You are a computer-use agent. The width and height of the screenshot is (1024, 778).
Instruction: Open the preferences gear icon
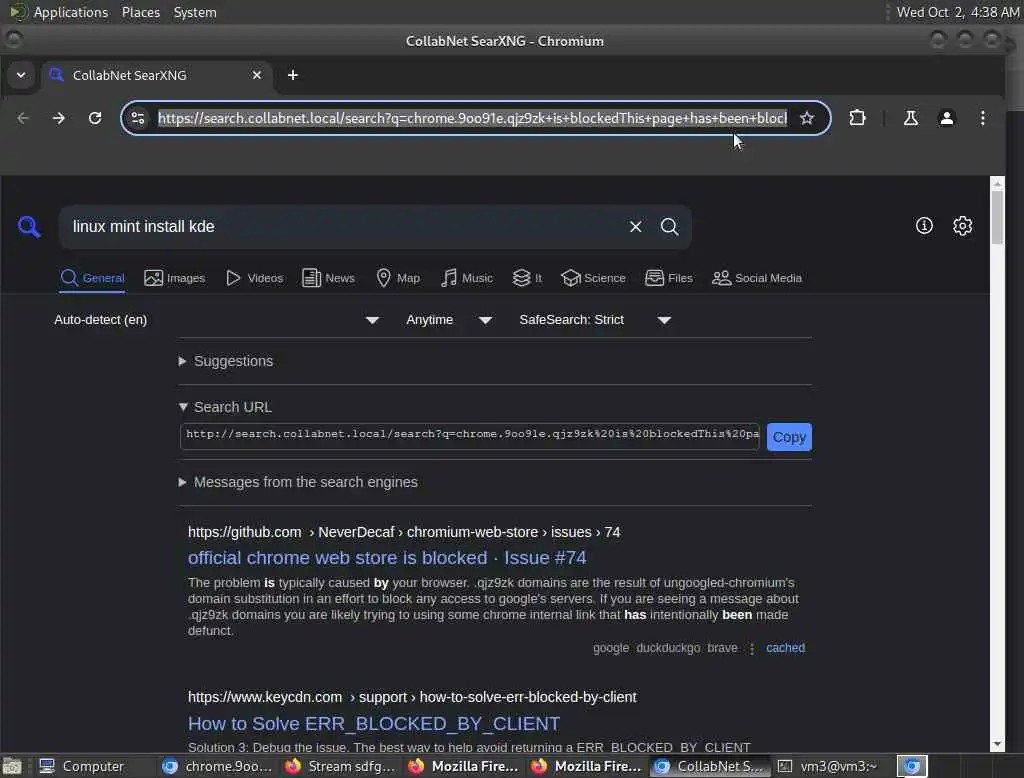[x=963, y=226]
